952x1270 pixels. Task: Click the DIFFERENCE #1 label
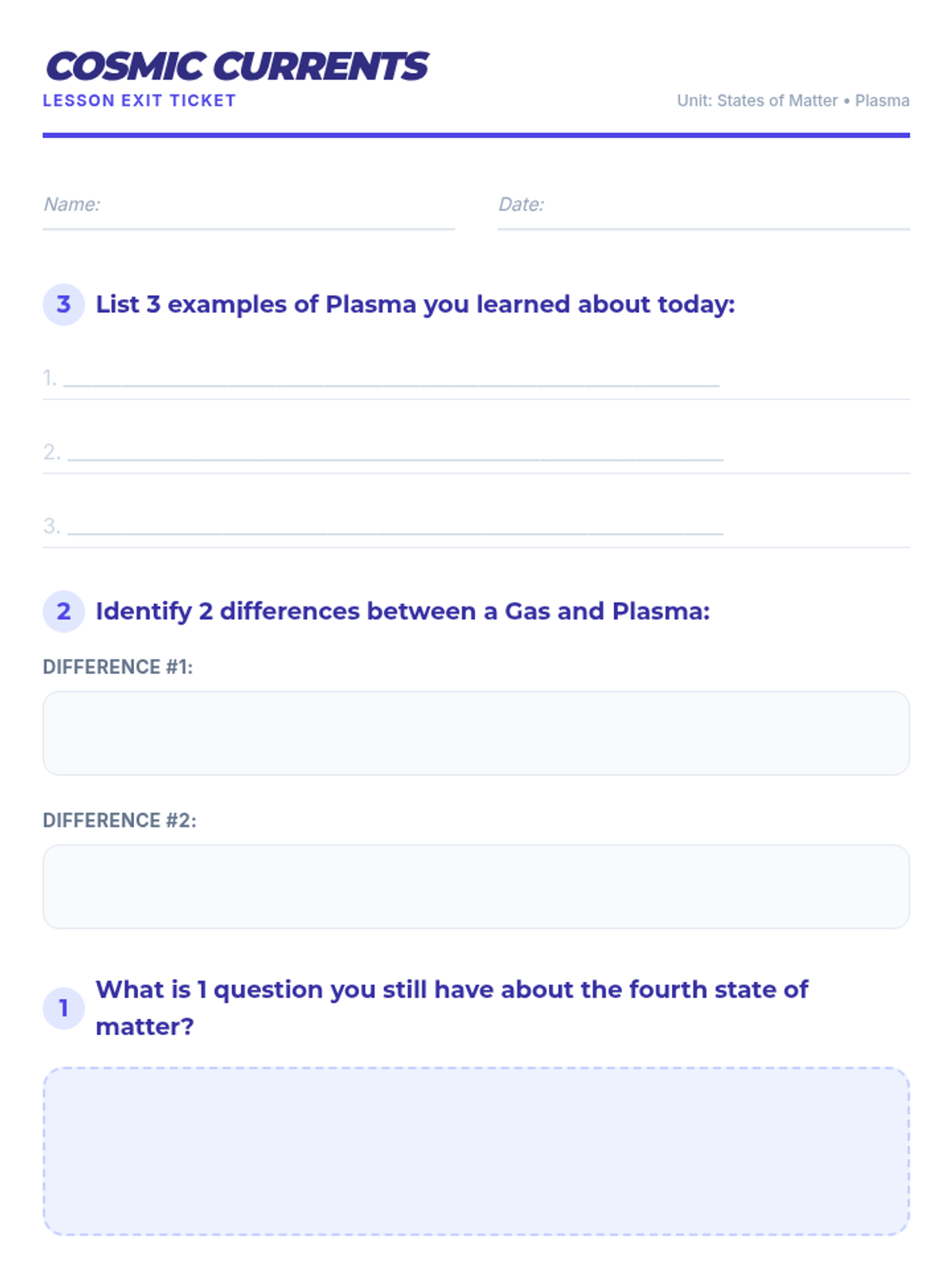pos(117,667)
